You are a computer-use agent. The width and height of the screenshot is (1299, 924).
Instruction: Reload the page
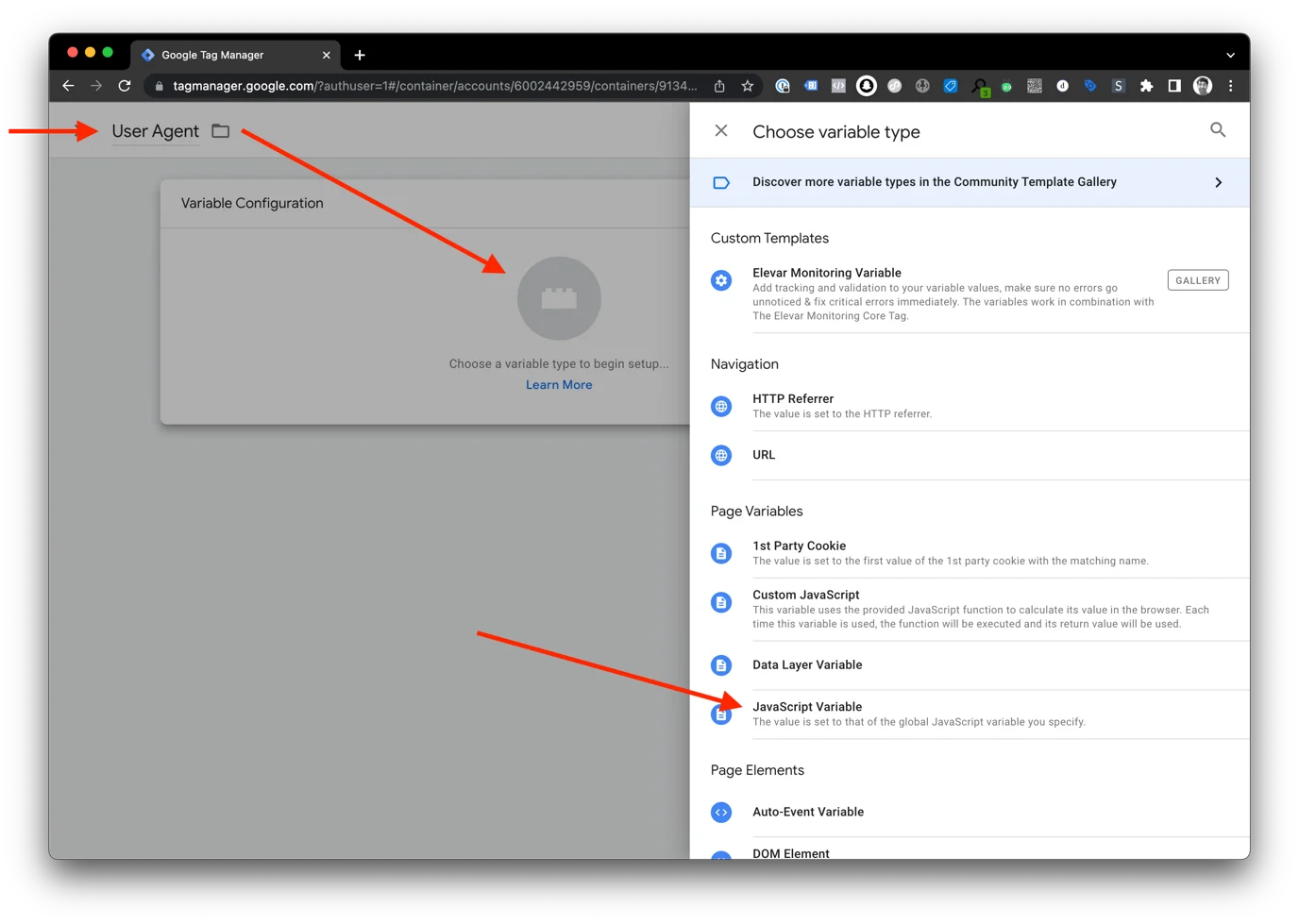coord(125,86)
